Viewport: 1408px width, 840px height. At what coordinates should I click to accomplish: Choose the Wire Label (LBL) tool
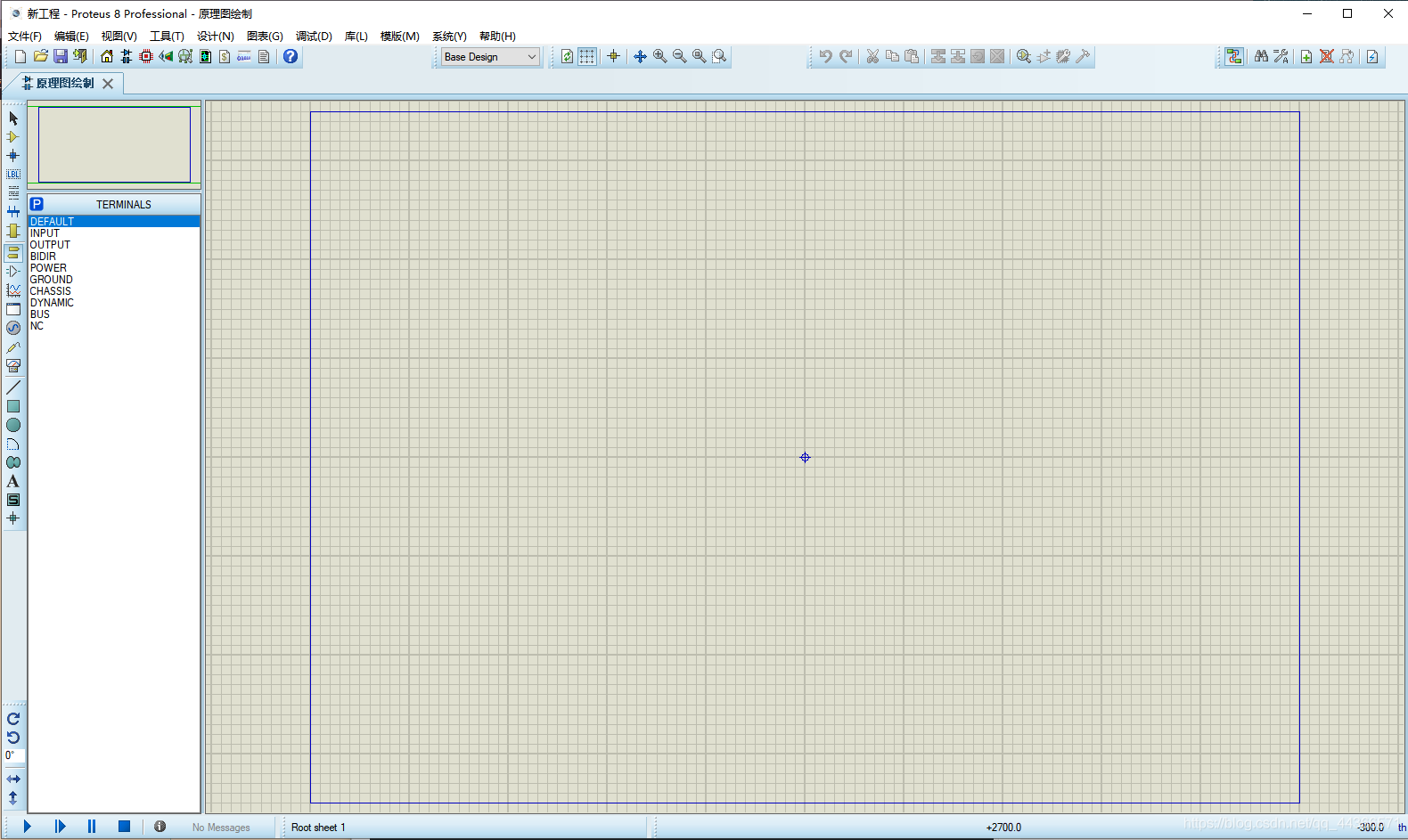13,175
